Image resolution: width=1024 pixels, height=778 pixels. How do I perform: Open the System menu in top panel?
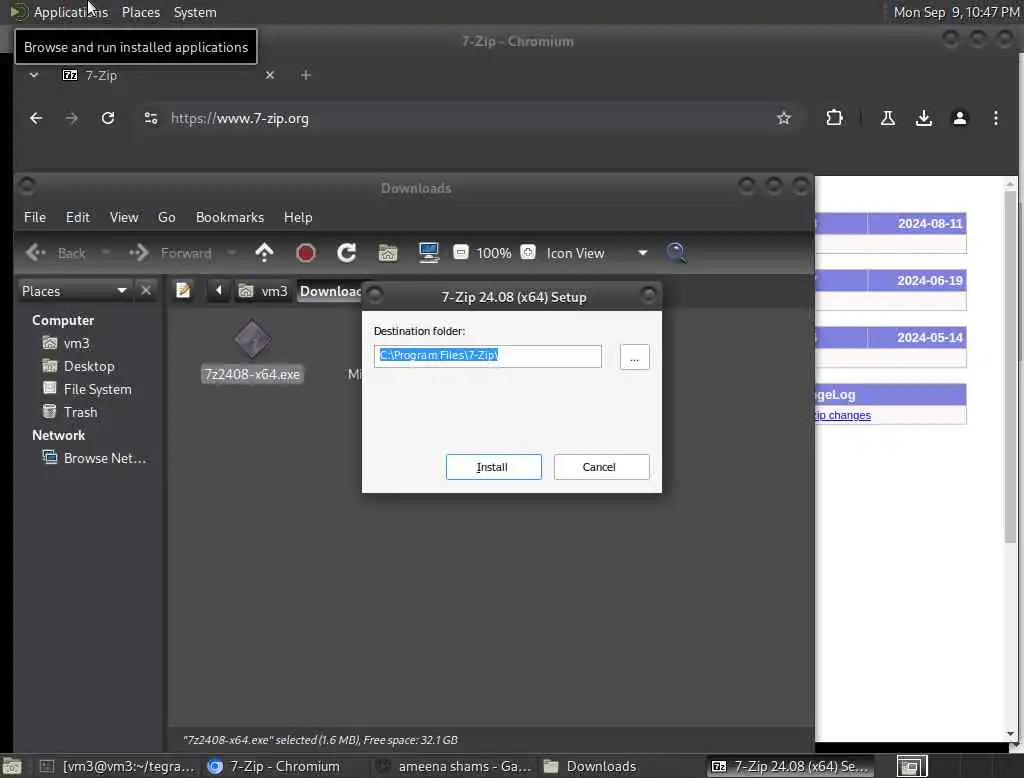[x=195, y=12]
